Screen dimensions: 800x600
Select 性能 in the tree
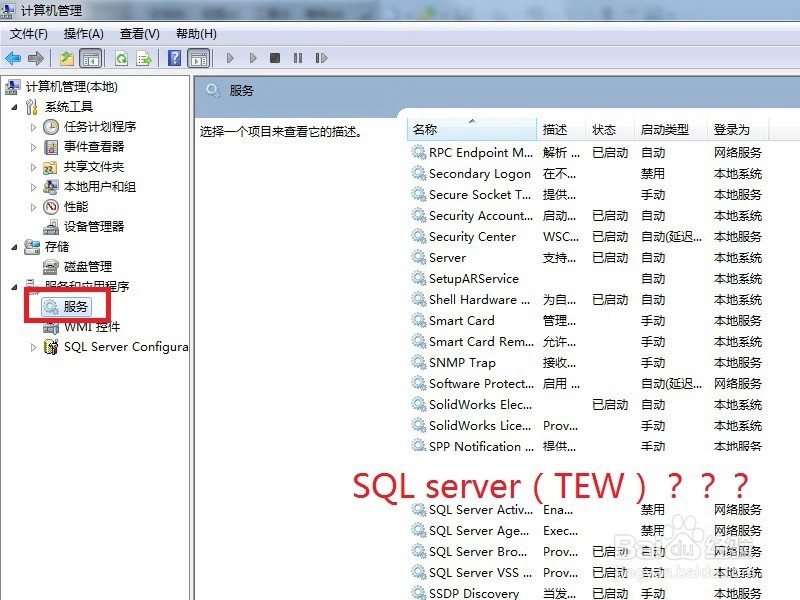tap(76, 207)
